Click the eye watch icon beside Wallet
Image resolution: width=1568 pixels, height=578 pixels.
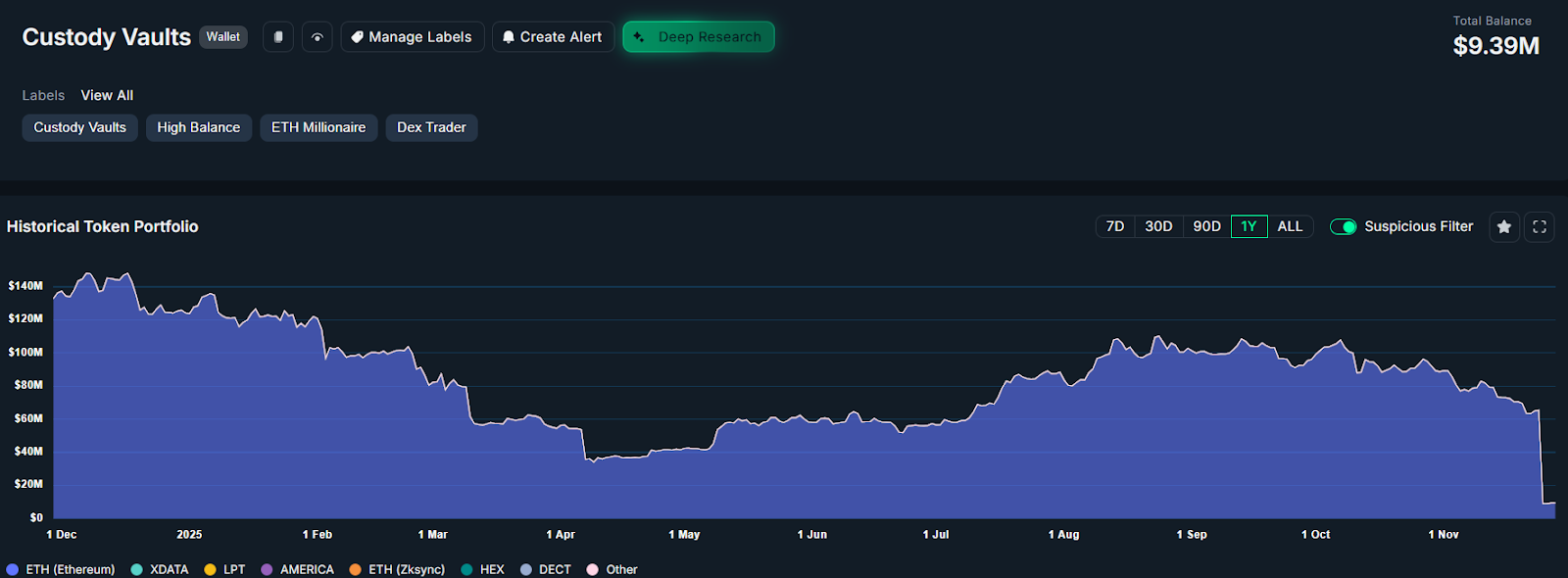tap(317, 37)
